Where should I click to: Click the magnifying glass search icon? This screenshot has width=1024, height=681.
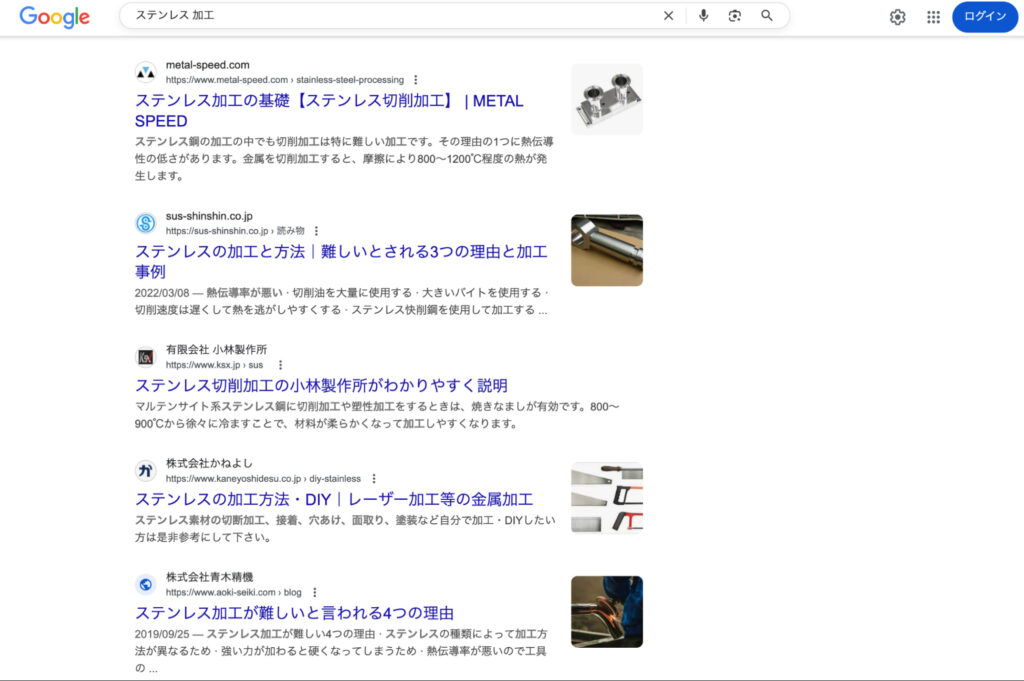[x=767, y=16]
